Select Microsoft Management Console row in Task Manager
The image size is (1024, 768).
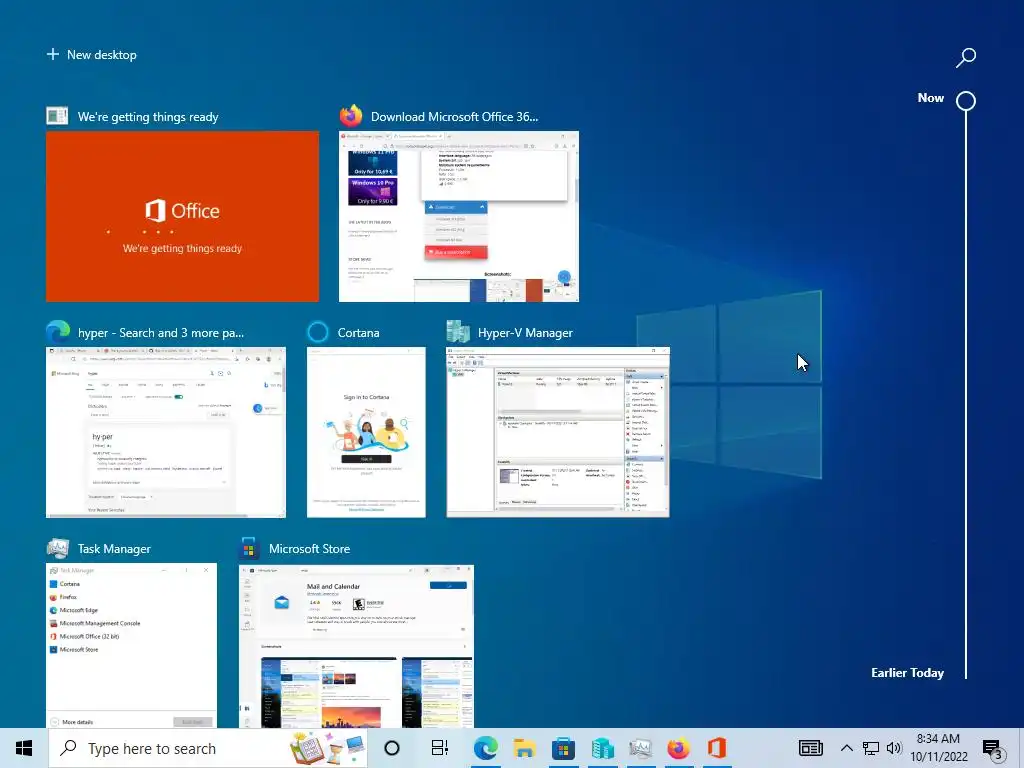[x=131, y=623]
